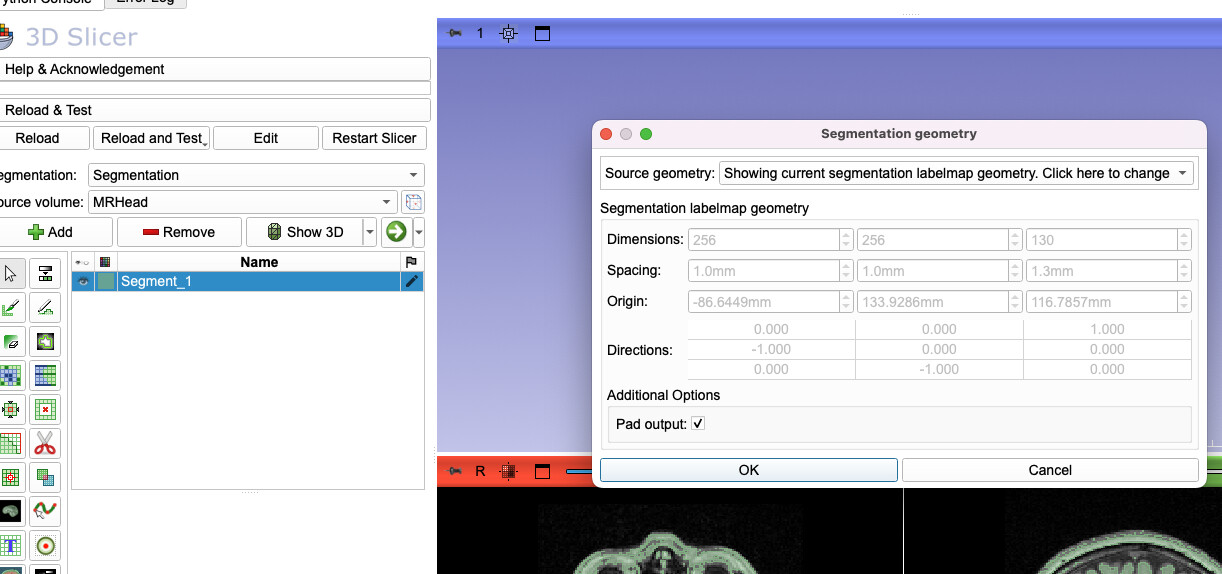Pick the red circular target effect icon

pyautogui.click(x=45, y=545)
